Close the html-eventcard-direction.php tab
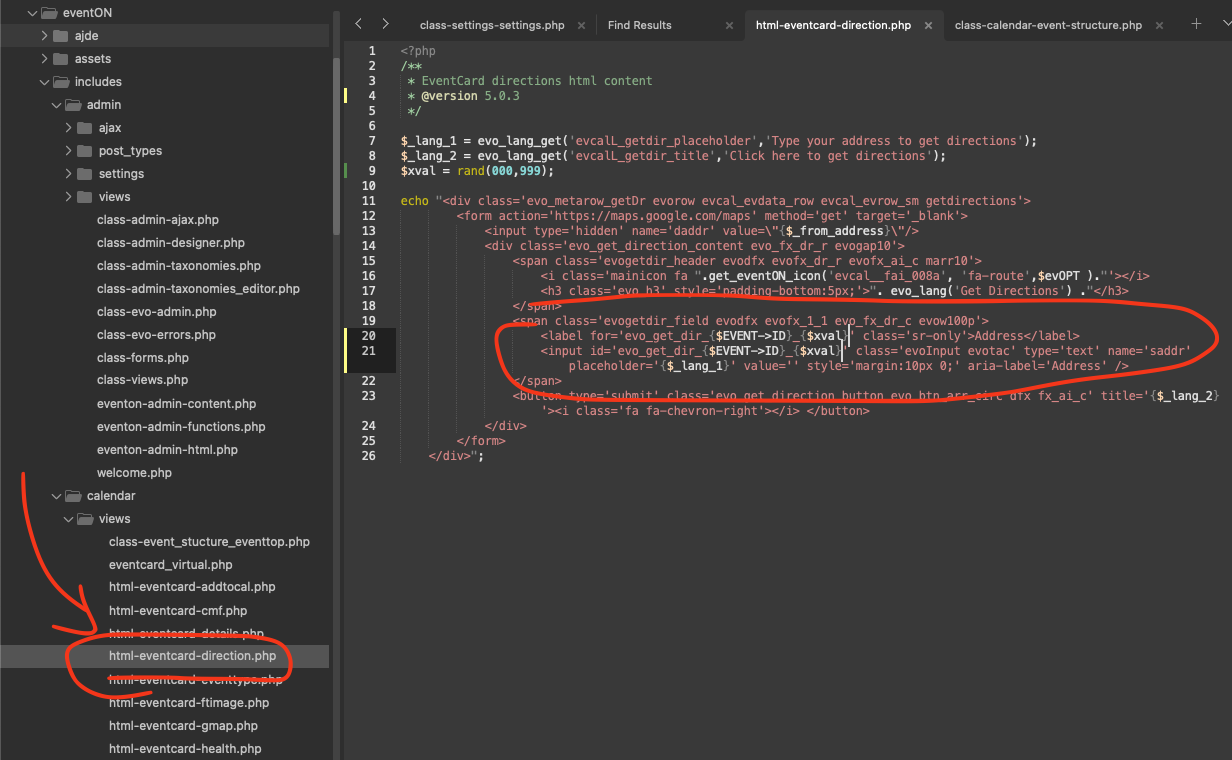 pyautogui.click(x=928, y=25)
